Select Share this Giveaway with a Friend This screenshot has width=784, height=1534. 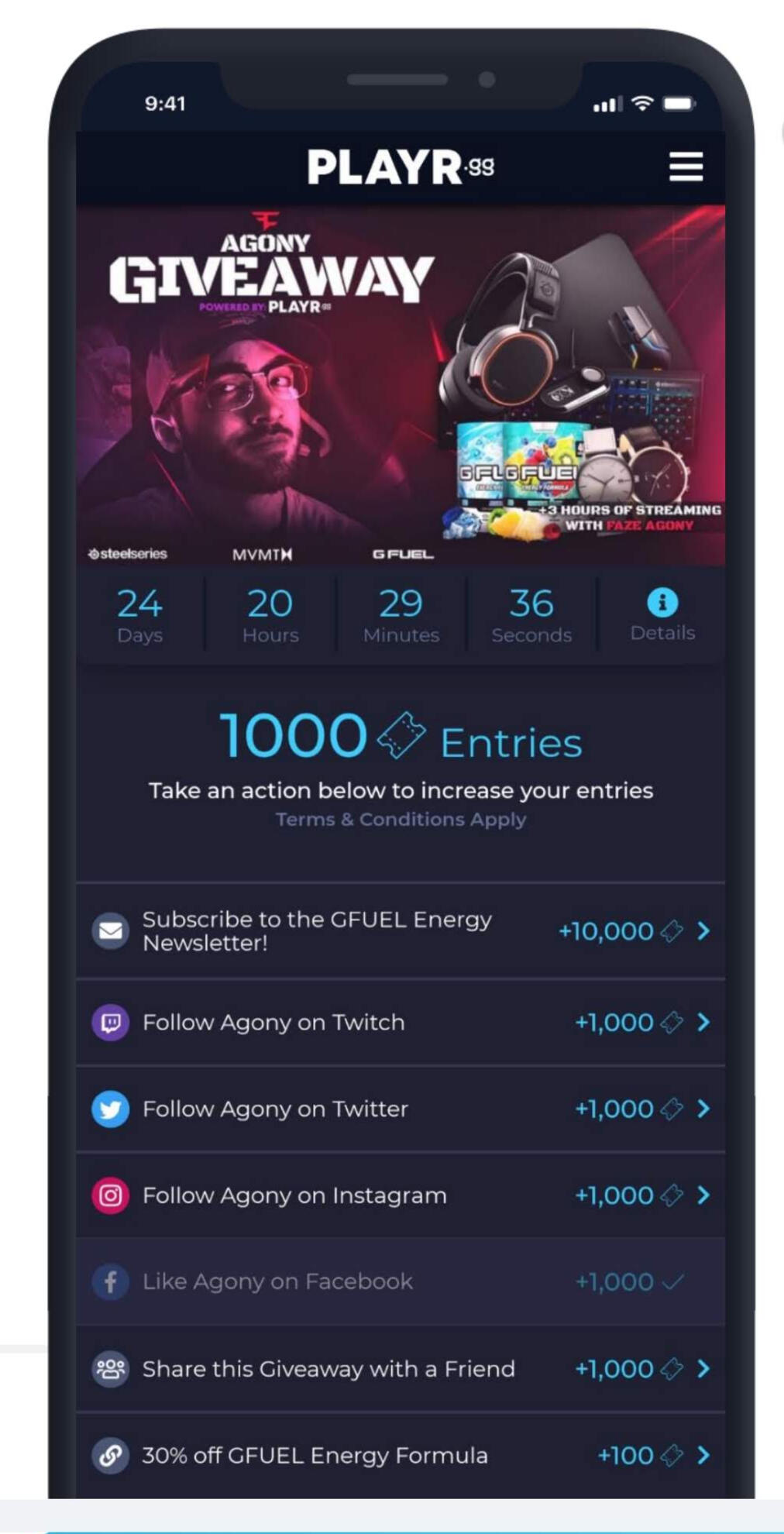pos(401,1369)
